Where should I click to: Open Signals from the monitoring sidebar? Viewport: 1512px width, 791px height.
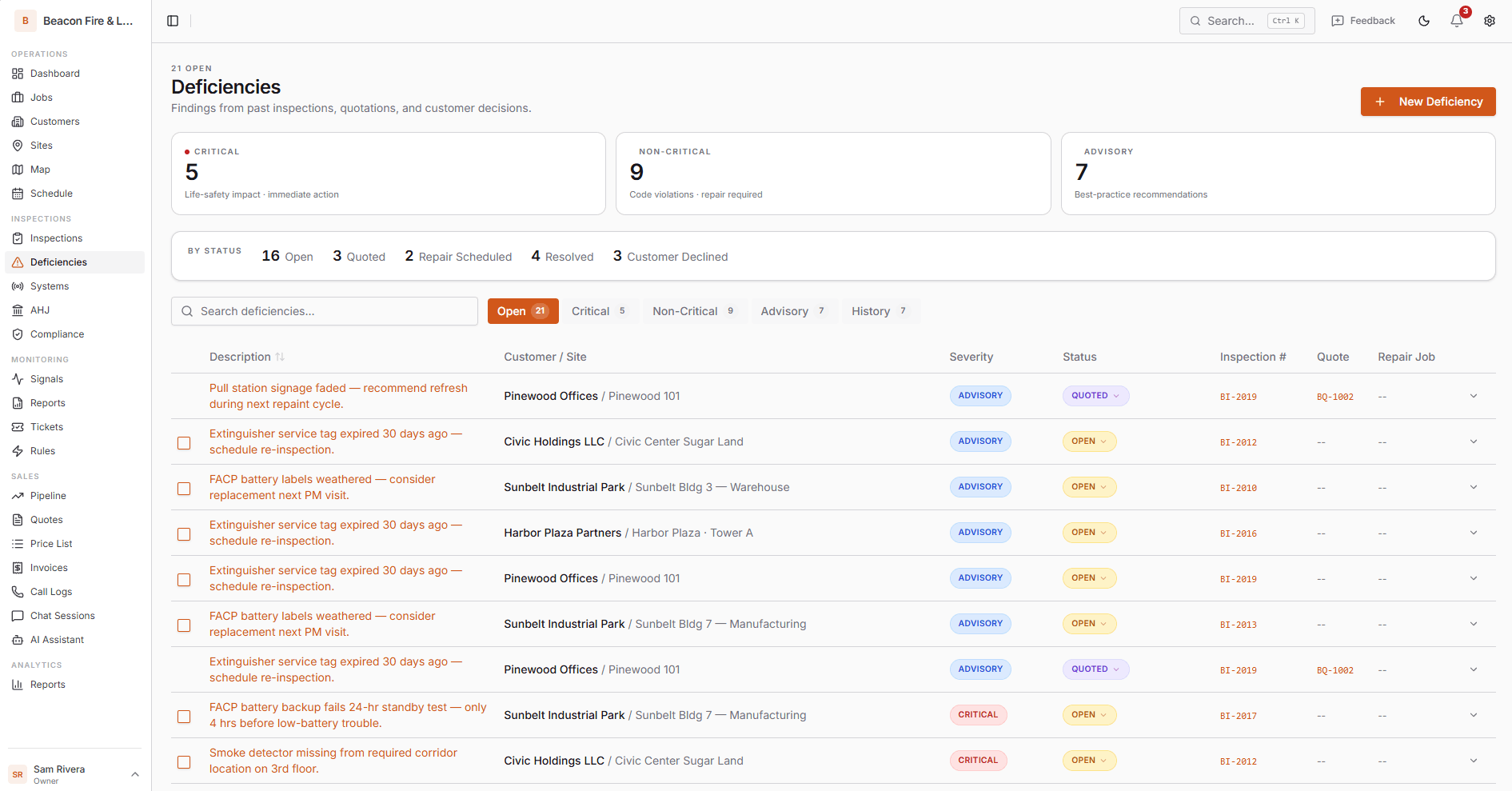point(46,379)
